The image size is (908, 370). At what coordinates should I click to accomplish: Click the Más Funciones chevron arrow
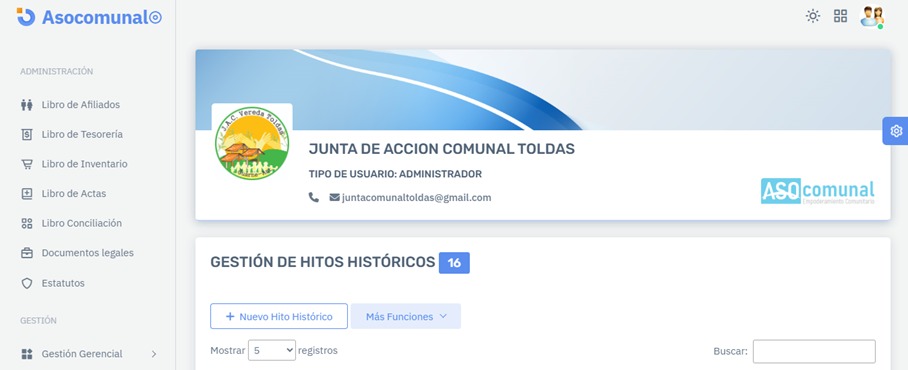tap(443, 317)
